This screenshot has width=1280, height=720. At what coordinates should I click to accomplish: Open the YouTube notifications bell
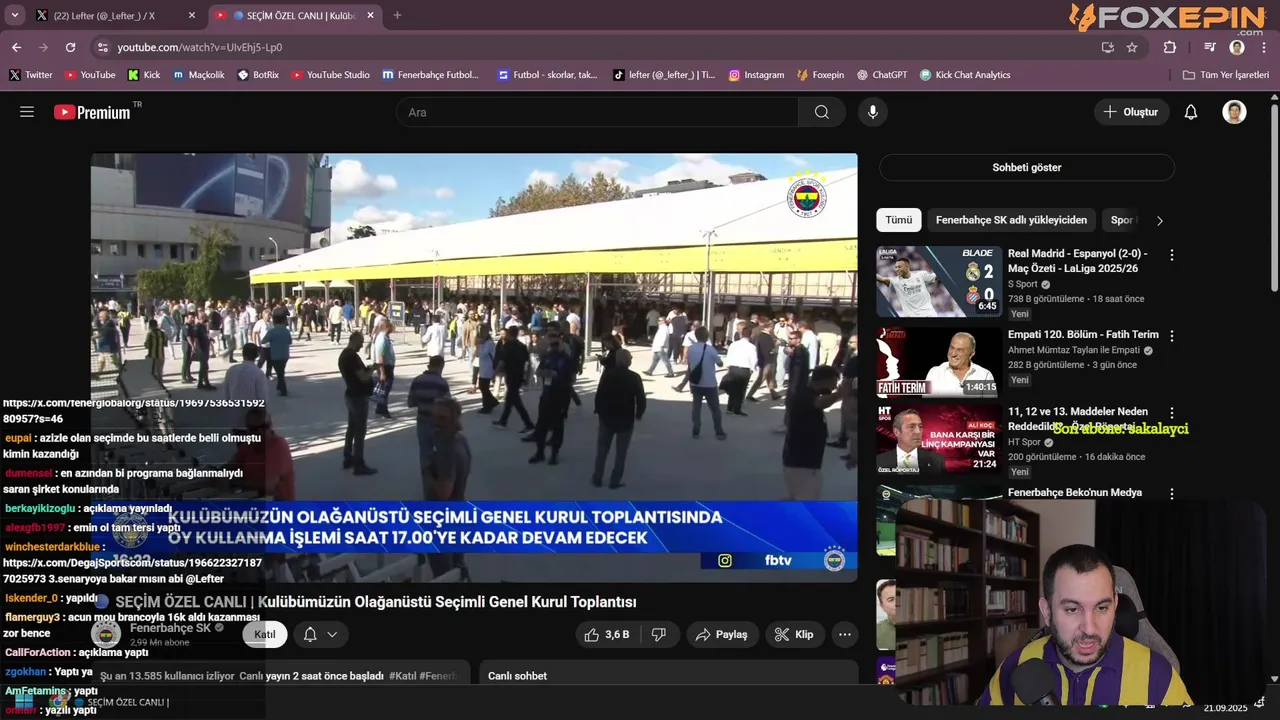[1191, 112]
